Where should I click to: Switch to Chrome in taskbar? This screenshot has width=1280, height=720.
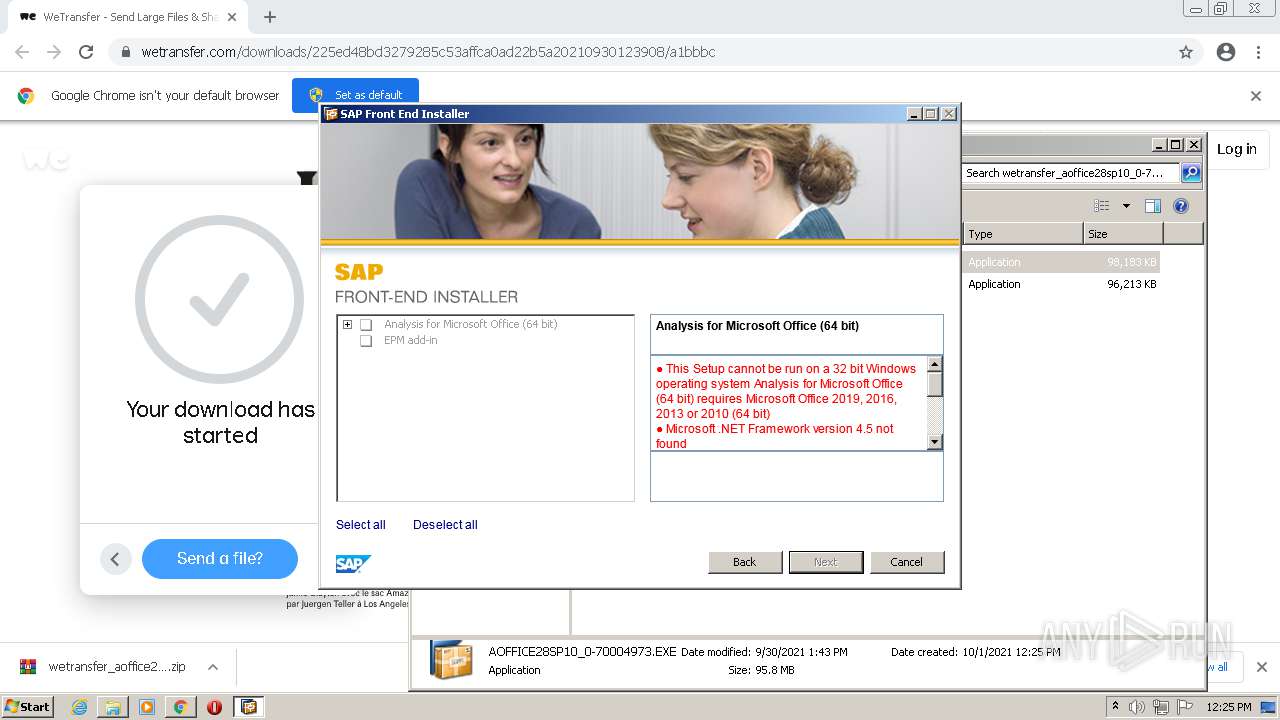(x=180, y=707)
